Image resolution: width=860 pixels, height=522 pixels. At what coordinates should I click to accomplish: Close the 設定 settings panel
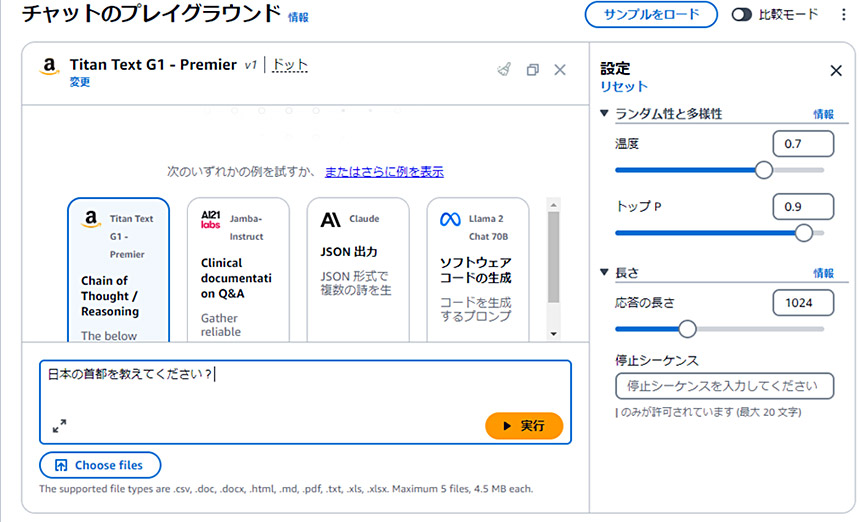(836, 71)
